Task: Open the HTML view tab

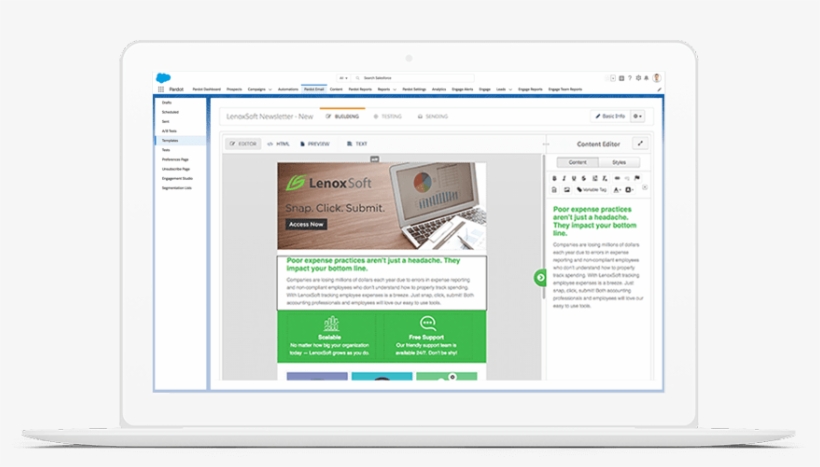Action: [278, 144]
